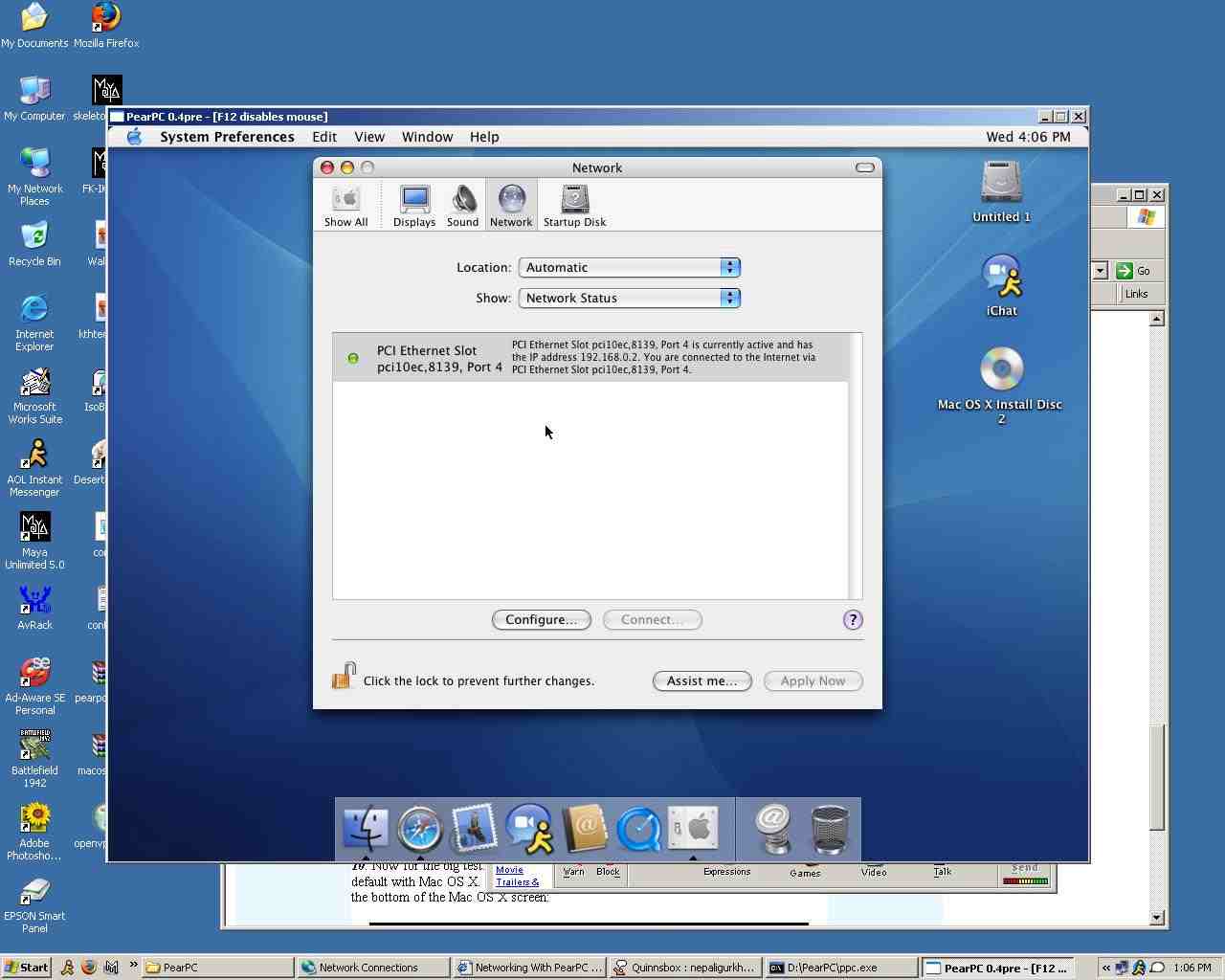The width and height of the screenshot is (1225, 980).
Task: Expand the browser address dropdown arrow
Action: click(1100, 271)
